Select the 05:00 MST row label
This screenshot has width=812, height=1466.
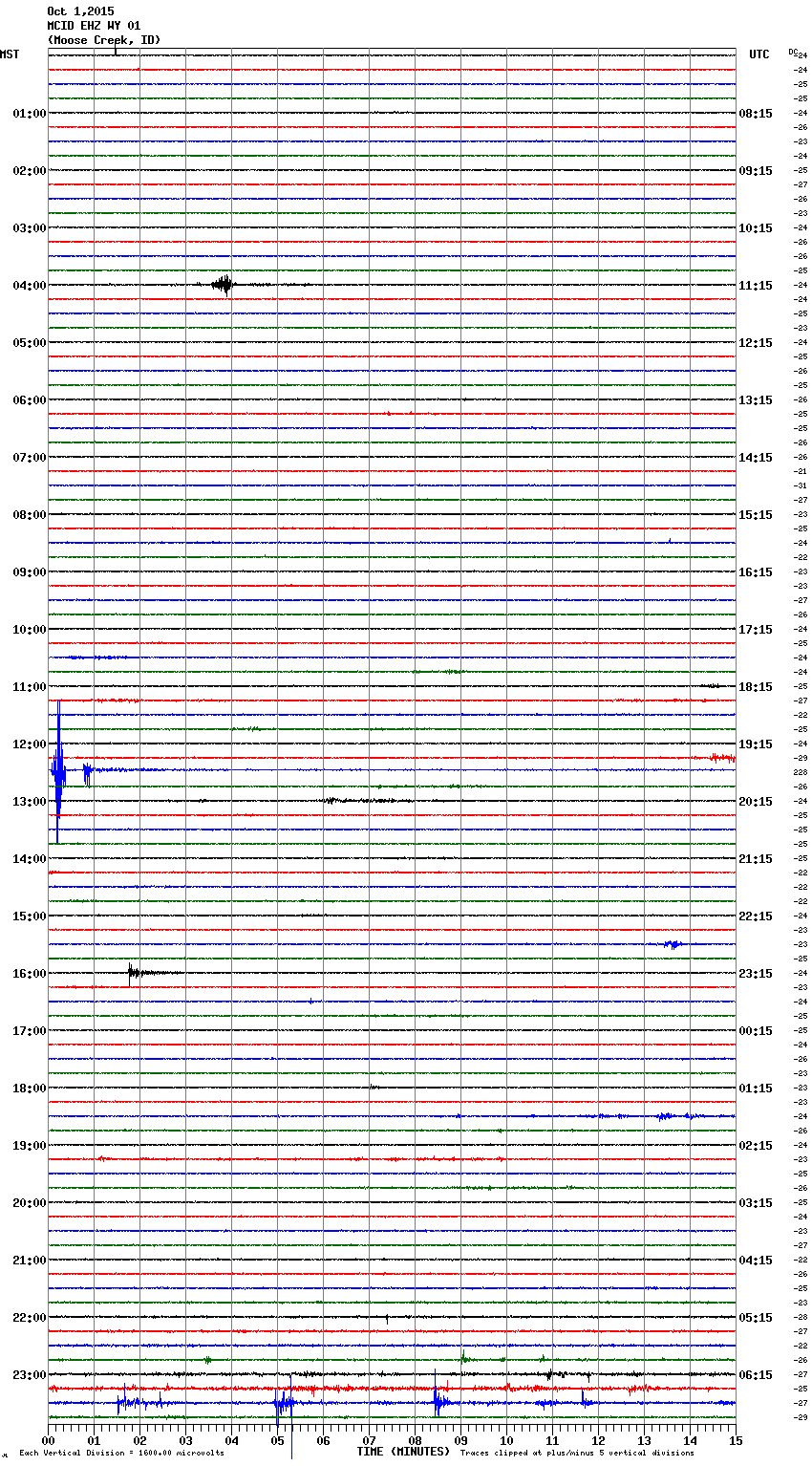click(29, 343)
